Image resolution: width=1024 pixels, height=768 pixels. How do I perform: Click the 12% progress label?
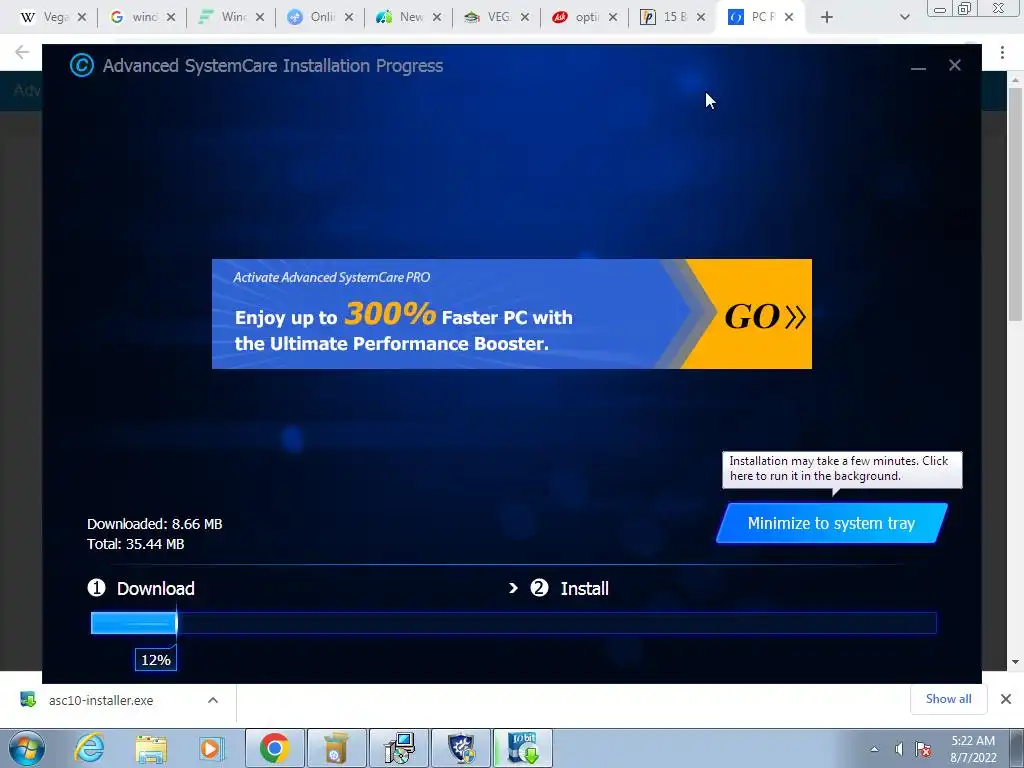[x=155, y=660]
